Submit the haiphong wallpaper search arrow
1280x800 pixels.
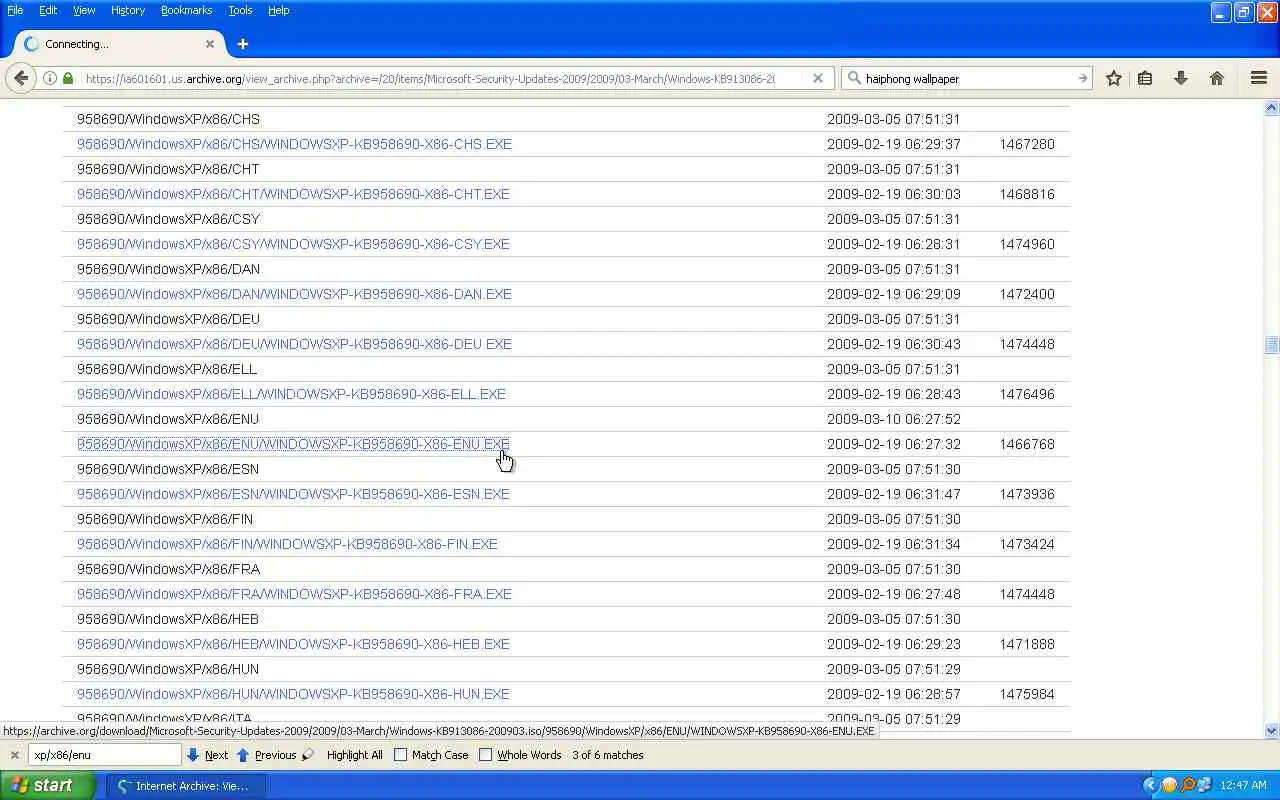(x=1082, y=78)
